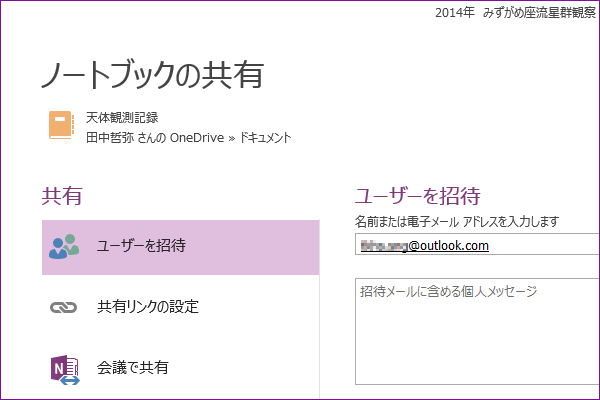
Task: Click the chain link icon
Action: click(64, 307)
